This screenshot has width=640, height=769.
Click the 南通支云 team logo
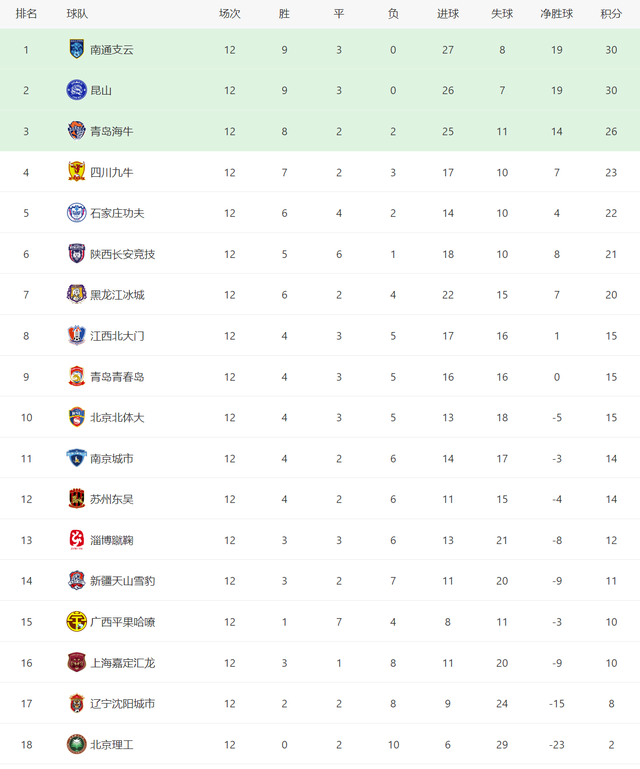click(x=77, y=49)
